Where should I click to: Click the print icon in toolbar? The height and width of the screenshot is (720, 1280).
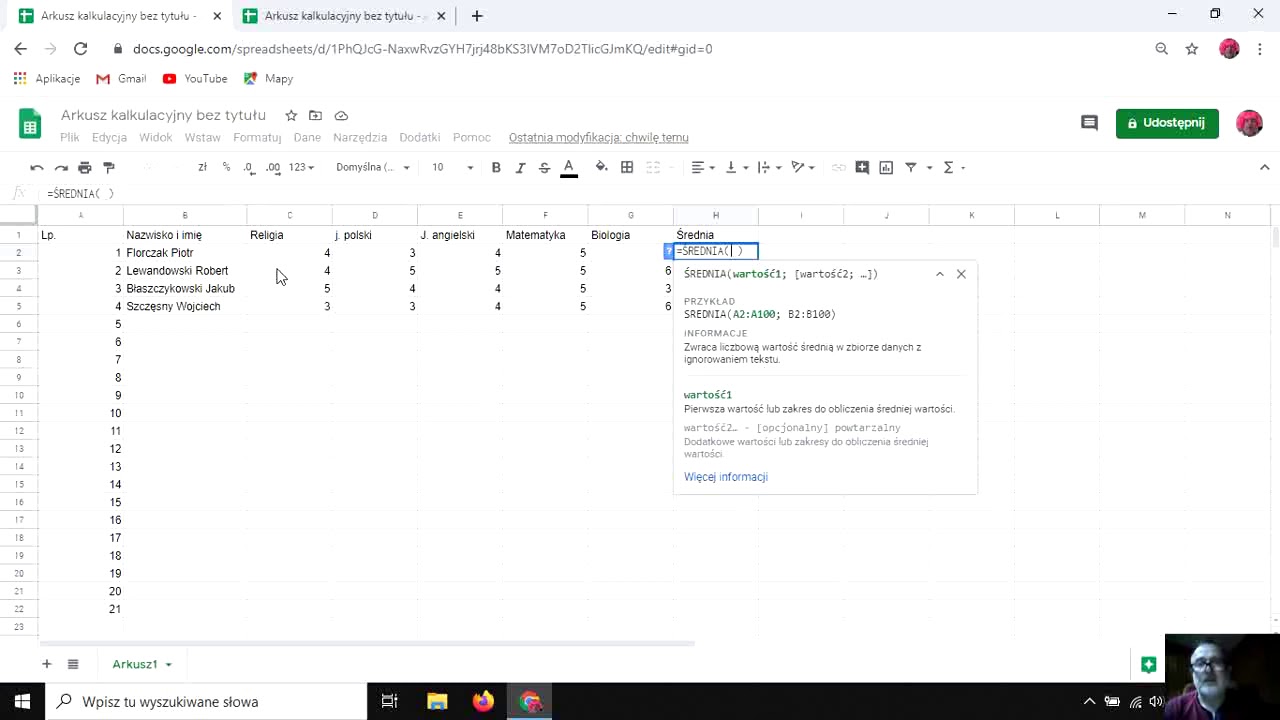tap(85, 167)
